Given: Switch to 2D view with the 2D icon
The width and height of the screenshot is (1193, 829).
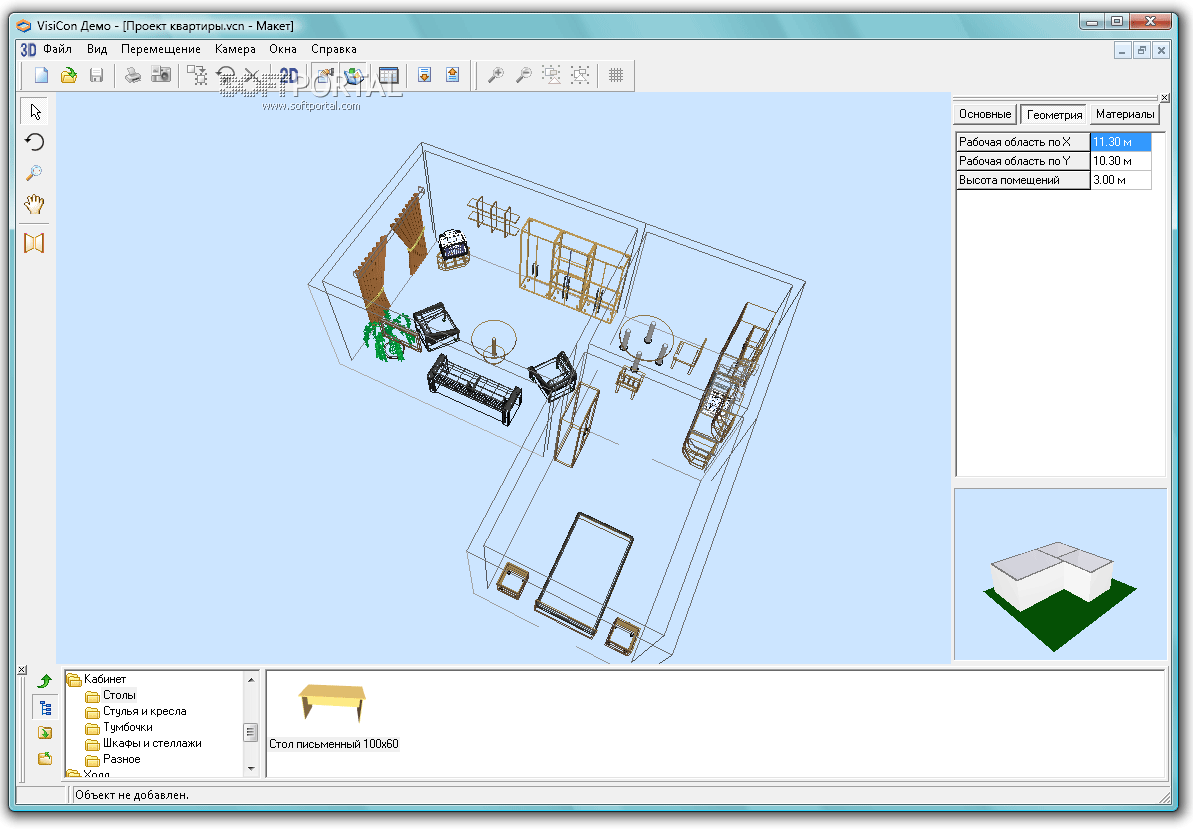Looking at the screenshot, I should click(289, 75).
